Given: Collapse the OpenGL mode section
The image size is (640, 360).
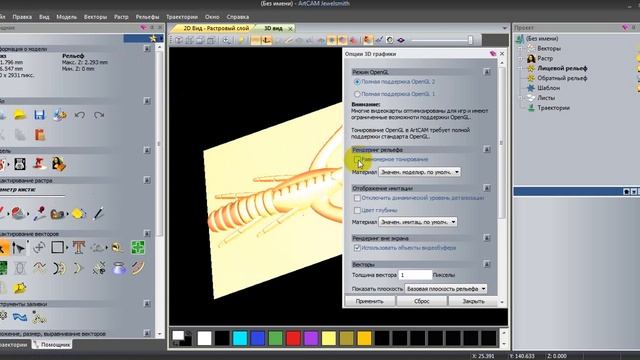Looking at the screenshot, I should (x=487, y=72).
